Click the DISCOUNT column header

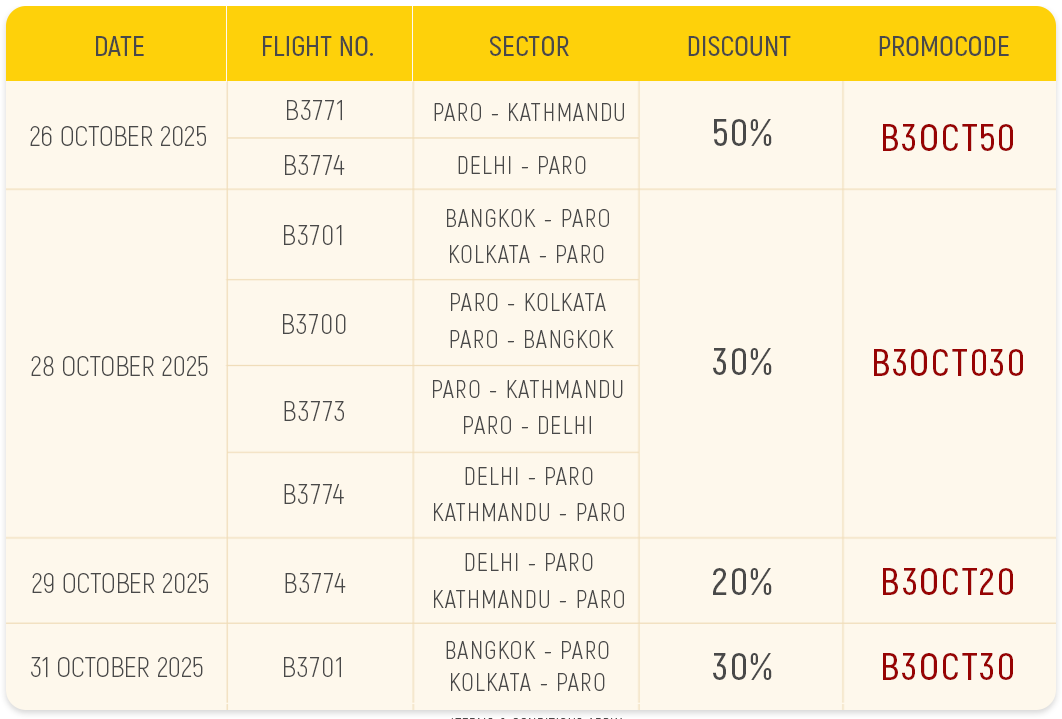coord(739,46)
